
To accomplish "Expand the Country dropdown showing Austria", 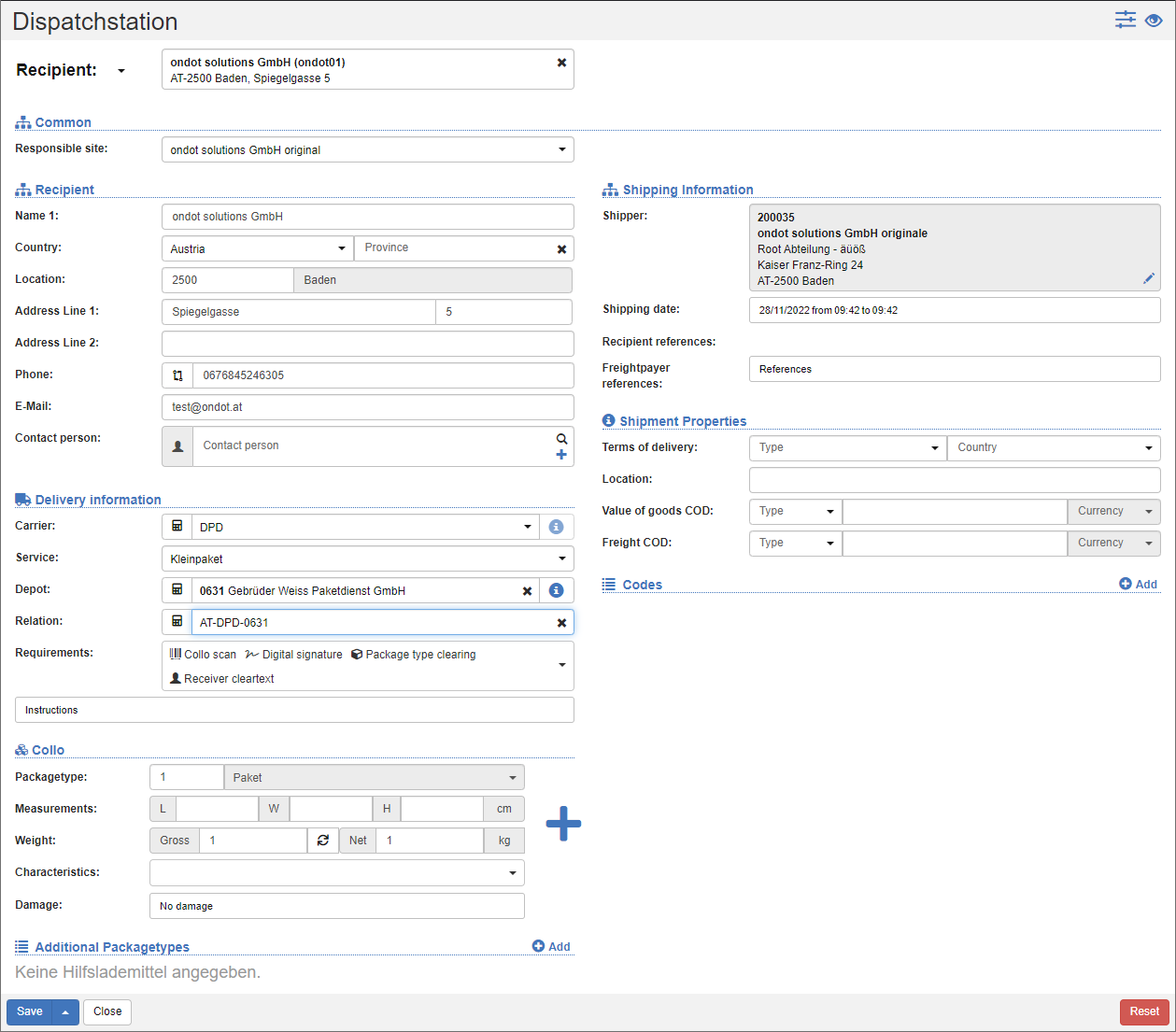I will 257,248.
